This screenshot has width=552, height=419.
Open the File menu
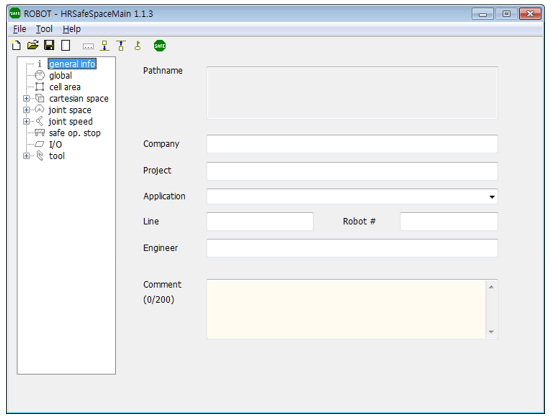coord(20,29)
